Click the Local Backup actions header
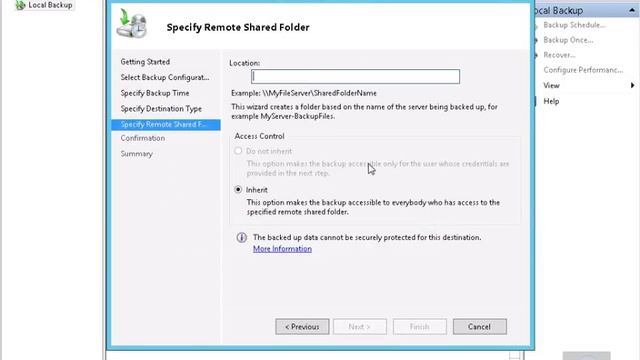This screenshot has height=360, width=640. (586, 10)
